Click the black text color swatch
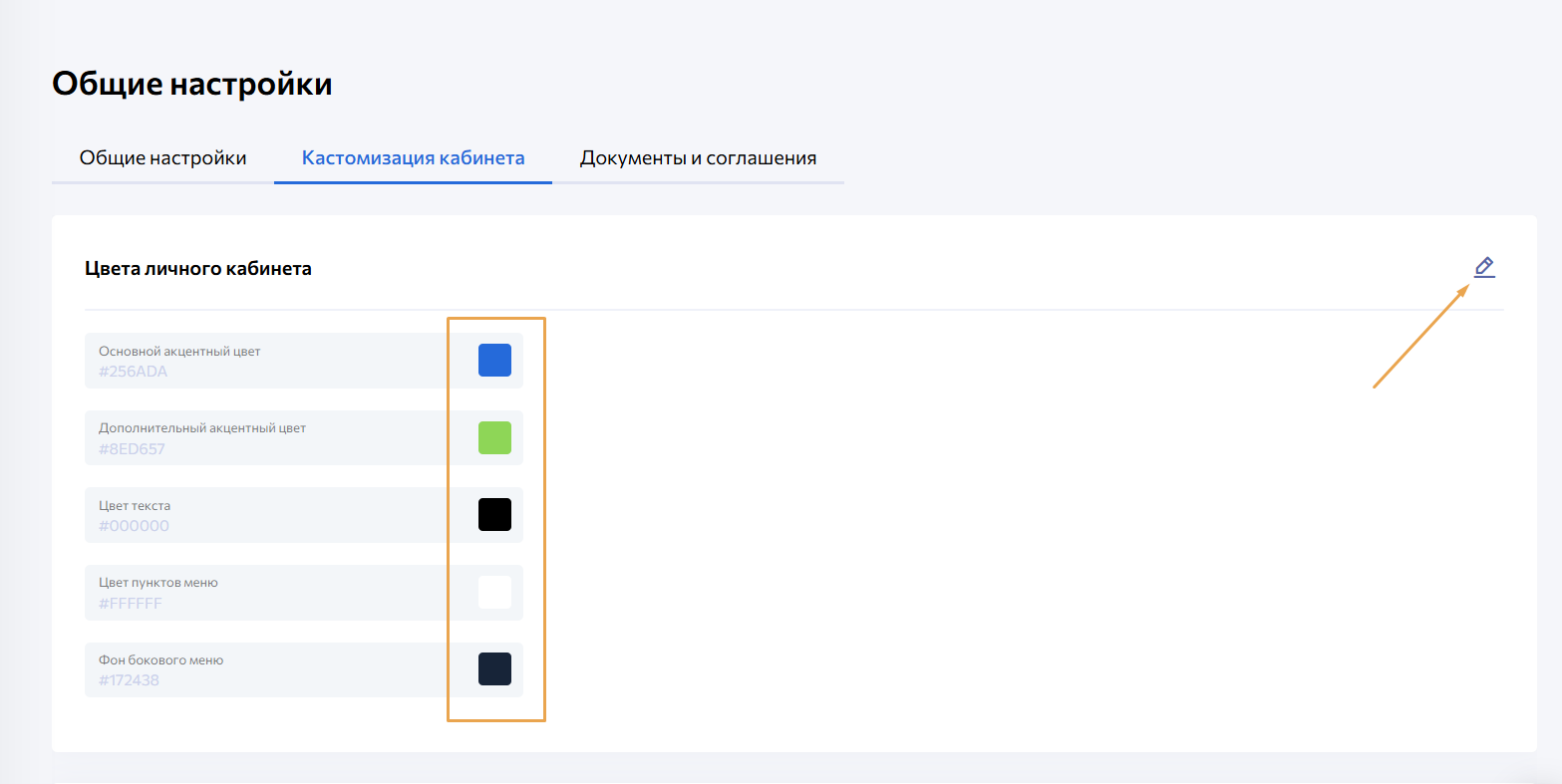Screen dimensions: 1562x784 pos(494,515)
